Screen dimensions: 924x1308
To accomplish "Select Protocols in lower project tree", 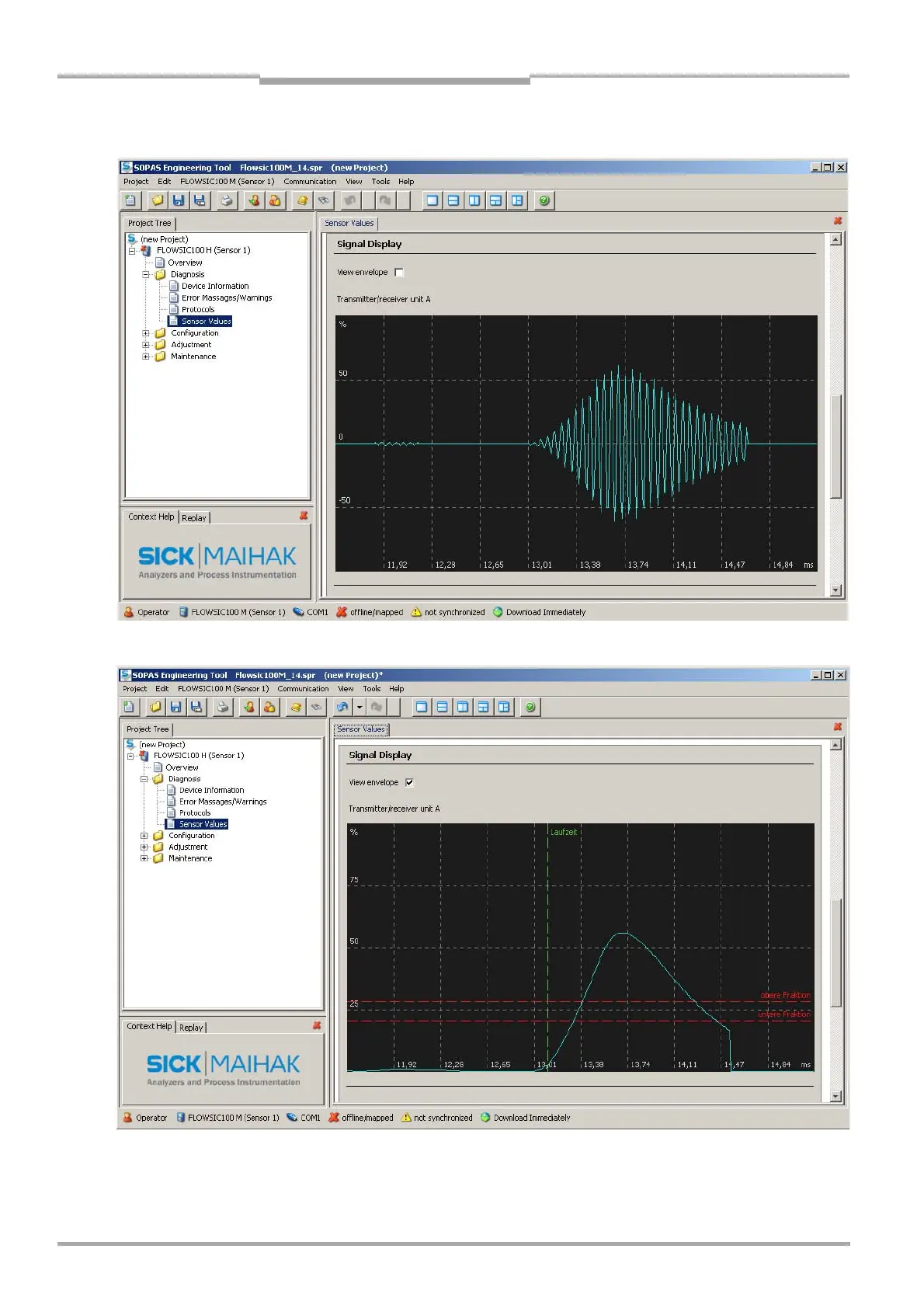I will point(195,813).
